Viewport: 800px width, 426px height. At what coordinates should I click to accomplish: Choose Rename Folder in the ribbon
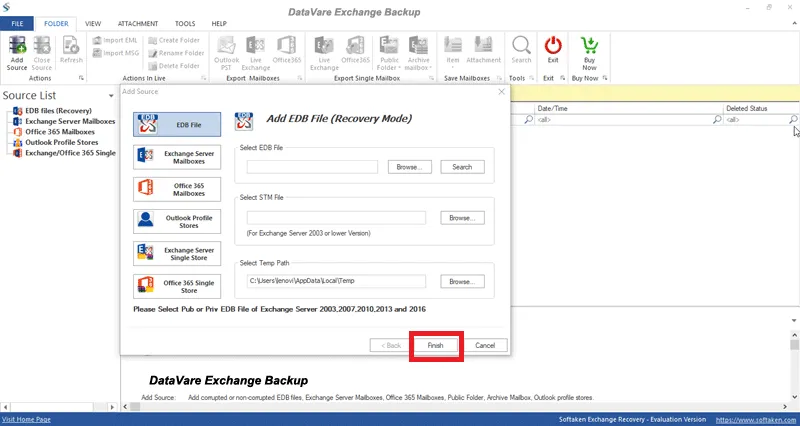(x=176, y=53)
